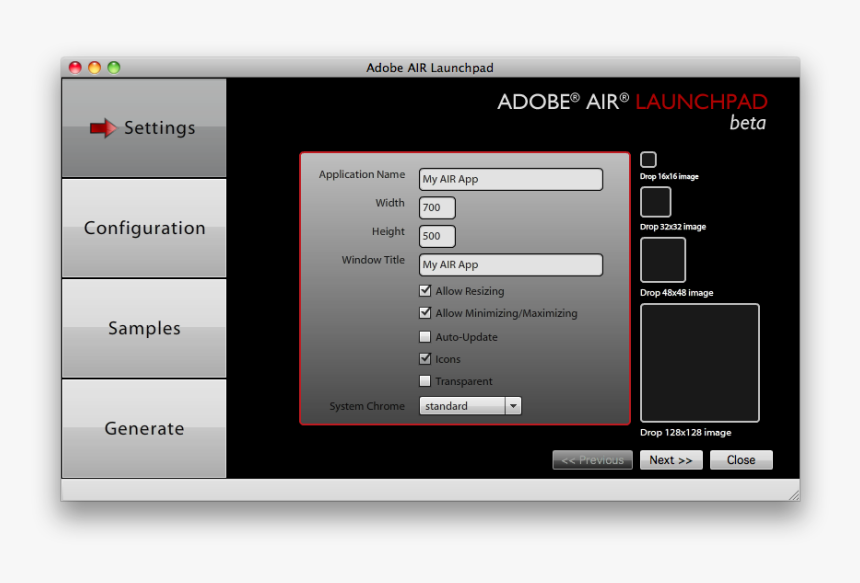Image resolution: width=860 pixels, height=583 pixels.
Task: Go to the Generate section
Action: (x=143, y=428)
